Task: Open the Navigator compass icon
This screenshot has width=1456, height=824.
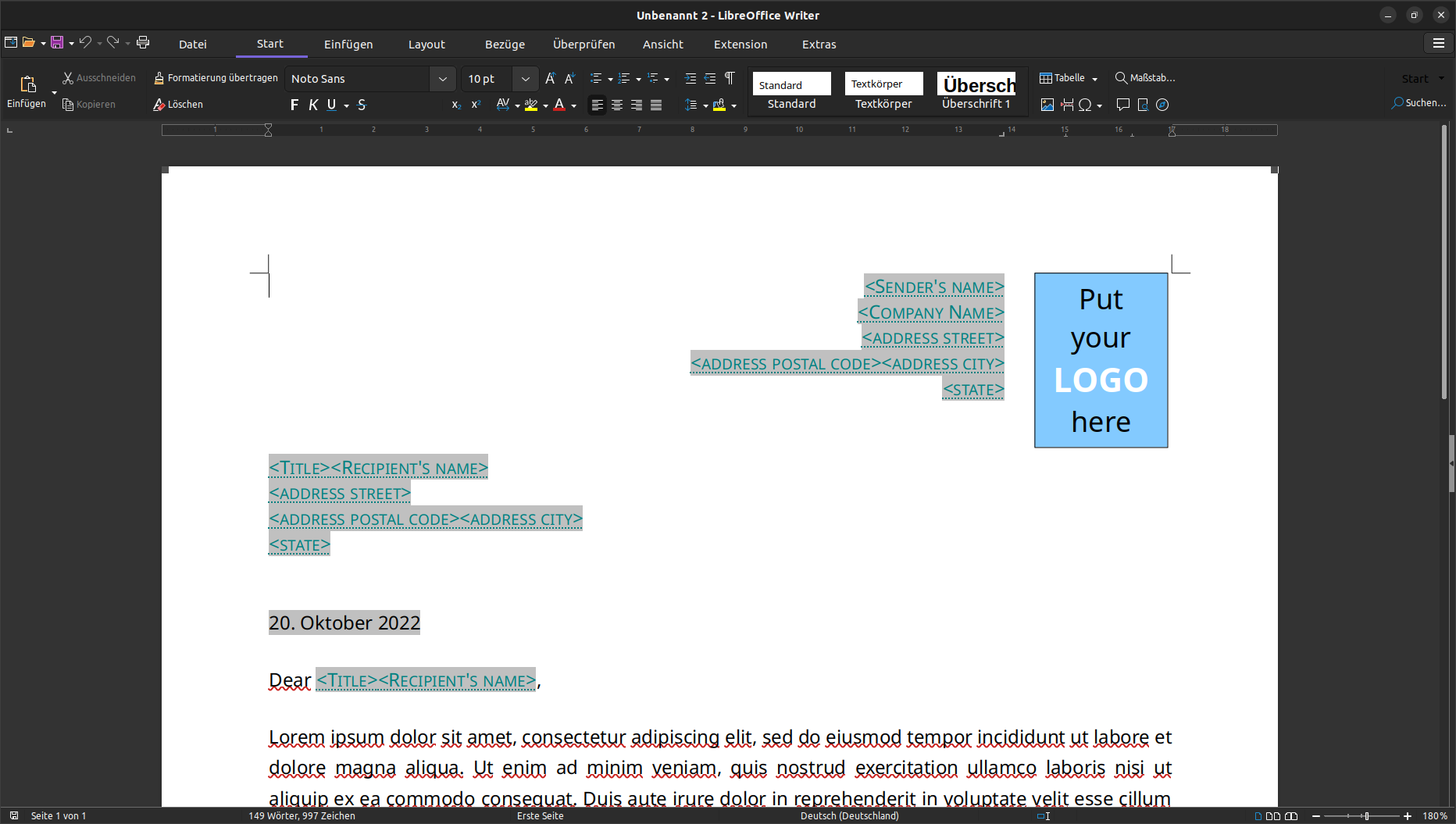Action: 1162,105
